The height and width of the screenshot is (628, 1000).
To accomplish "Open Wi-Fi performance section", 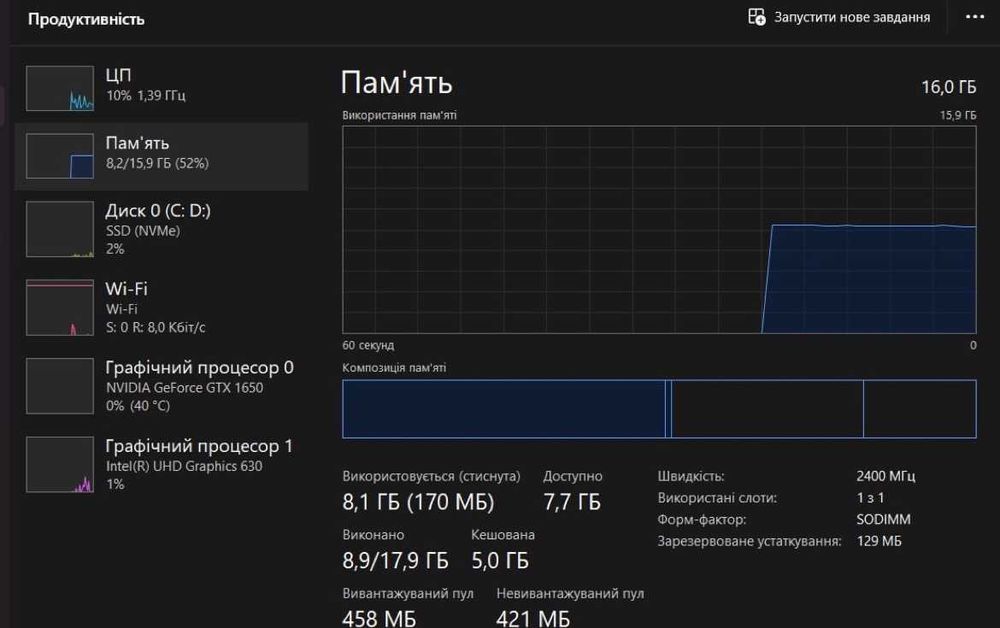I will [161, 307].
